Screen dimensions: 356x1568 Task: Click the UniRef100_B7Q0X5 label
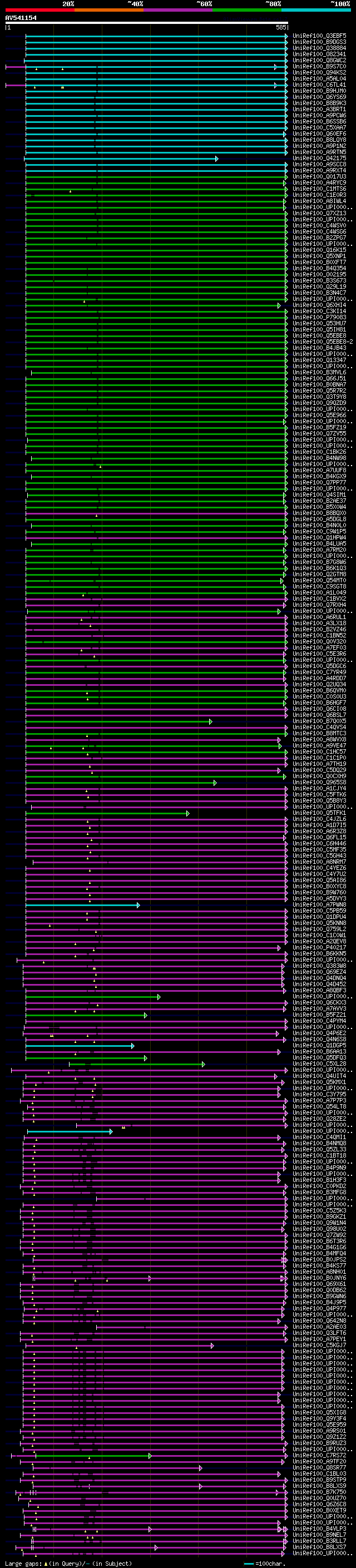click(319, 721)
